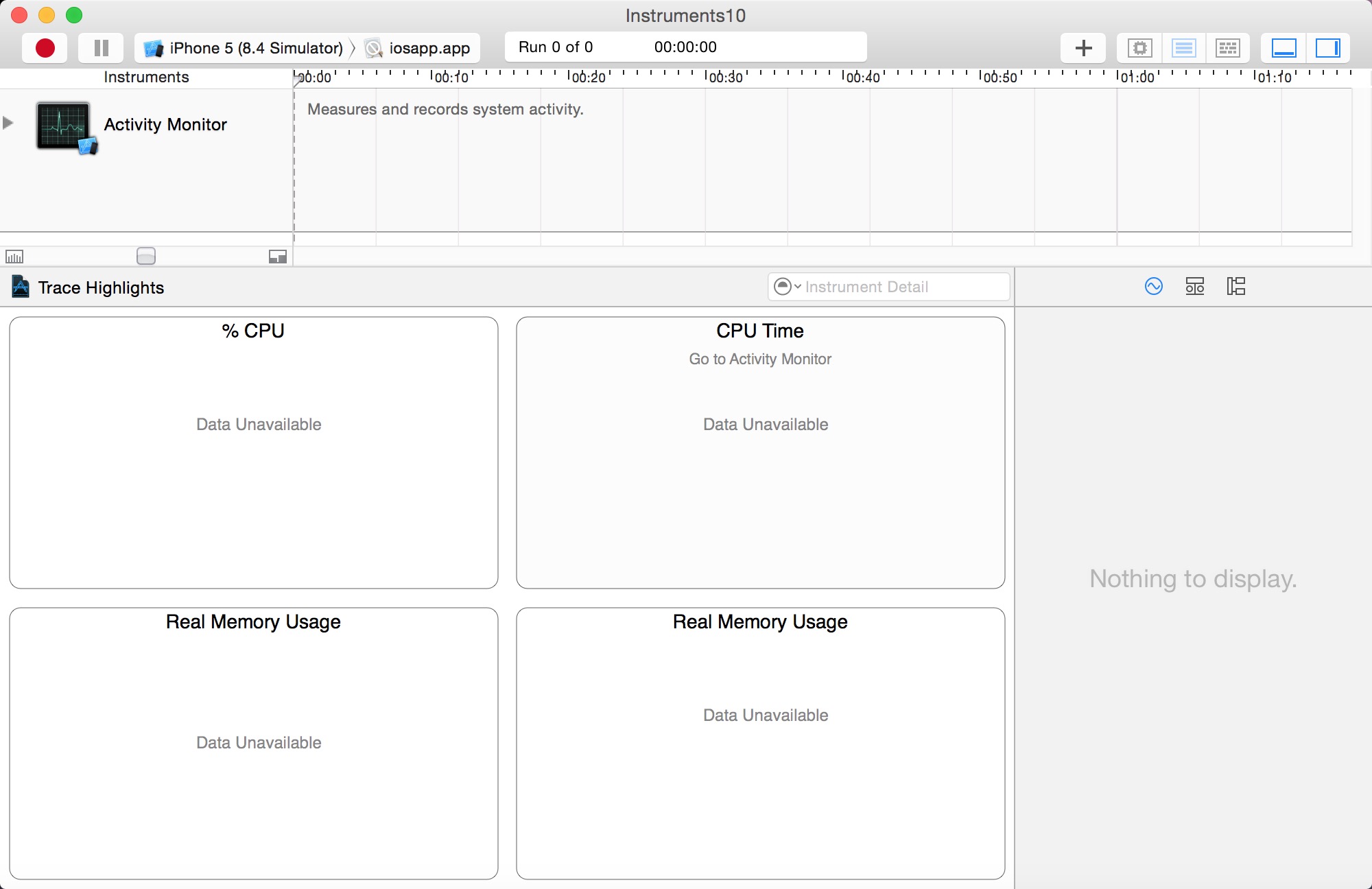This screenshot has width=1372, height=889.
Task: Switch to the Display Settings inspector tab
Action: click(1195, 286)
